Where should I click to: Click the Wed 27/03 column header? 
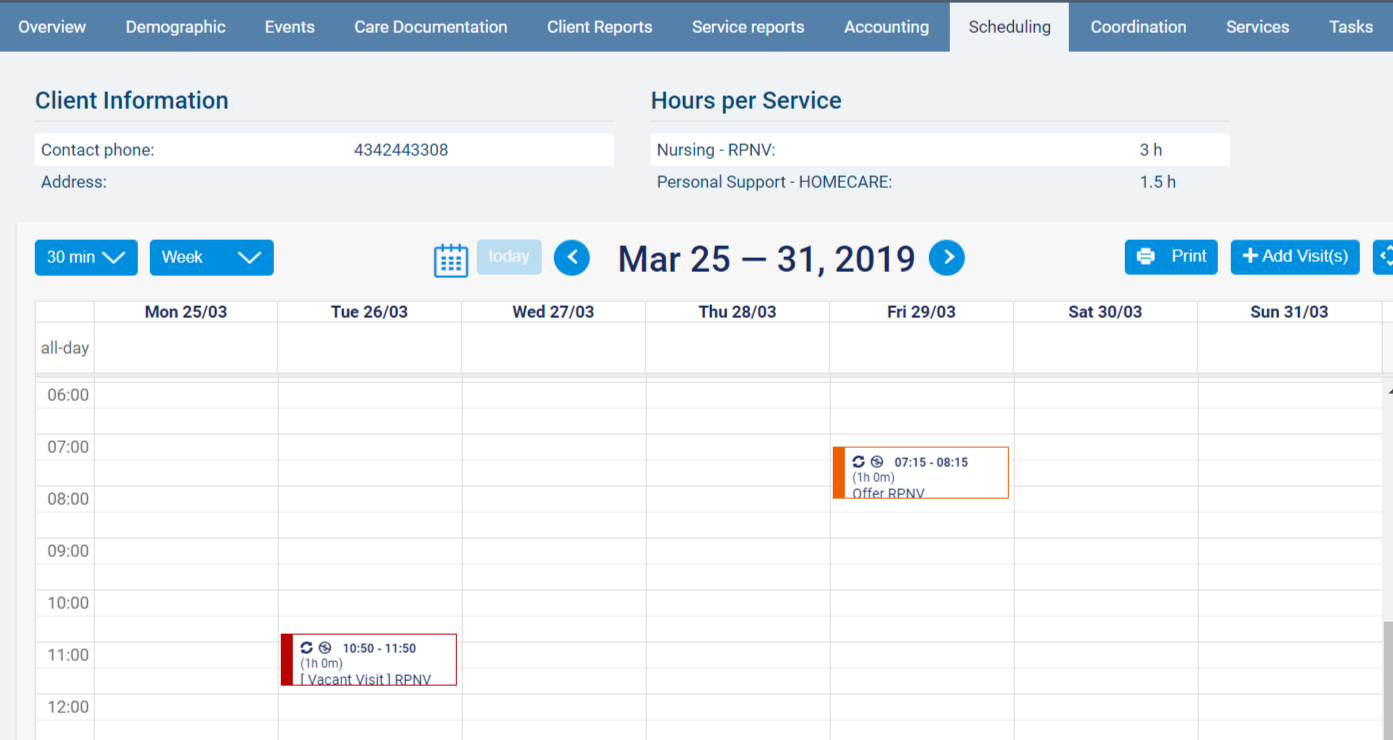[553, 312]
